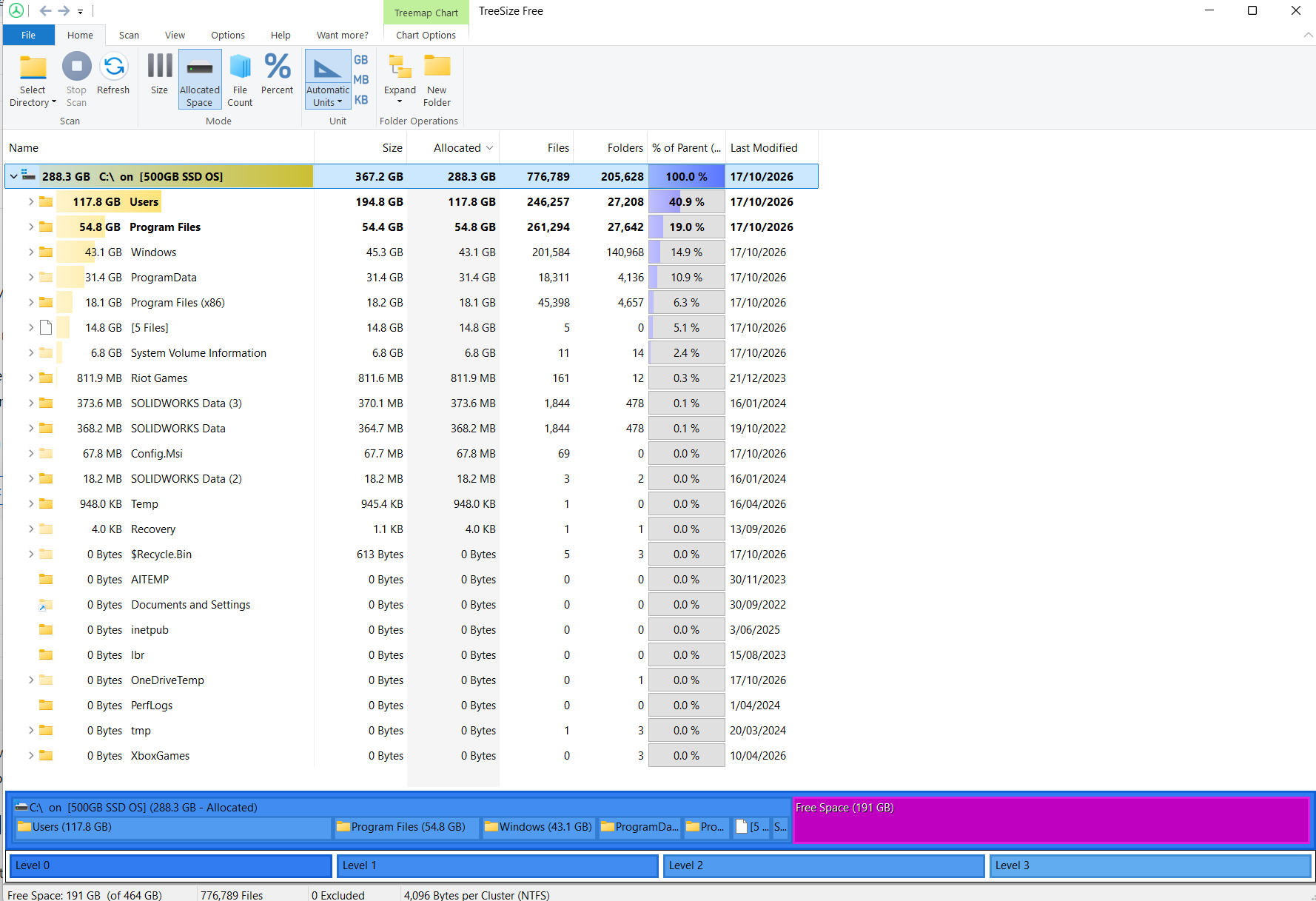Click the 40.9 % bar for Users
The width and height of the screenshot is (1316, 901).
point(686,201)
